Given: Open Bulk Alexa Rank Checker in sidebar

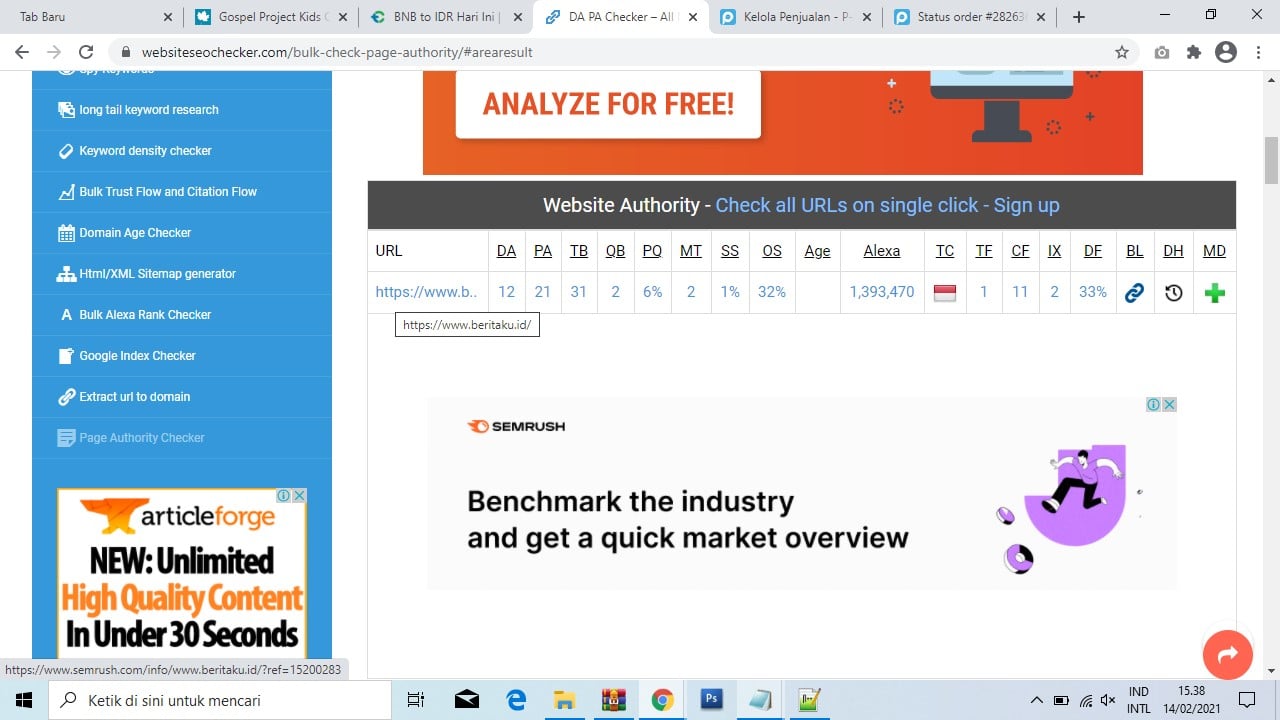Looking at the screenshot, I should tap(145, 315).
